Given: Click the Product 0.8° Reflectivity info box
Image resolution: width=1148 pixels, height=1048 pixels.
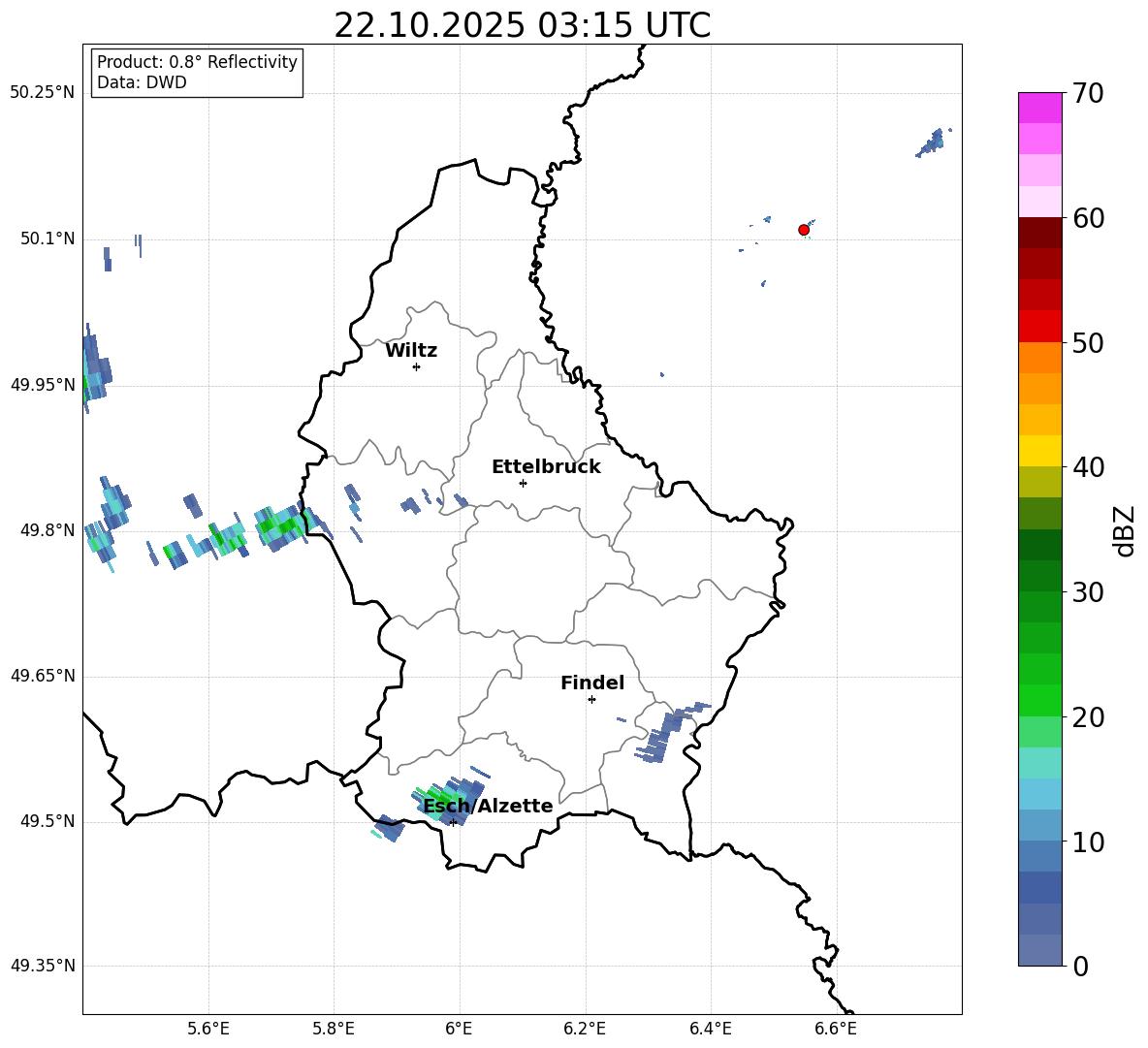Looking at the screenshot, I should coord(197,73).
